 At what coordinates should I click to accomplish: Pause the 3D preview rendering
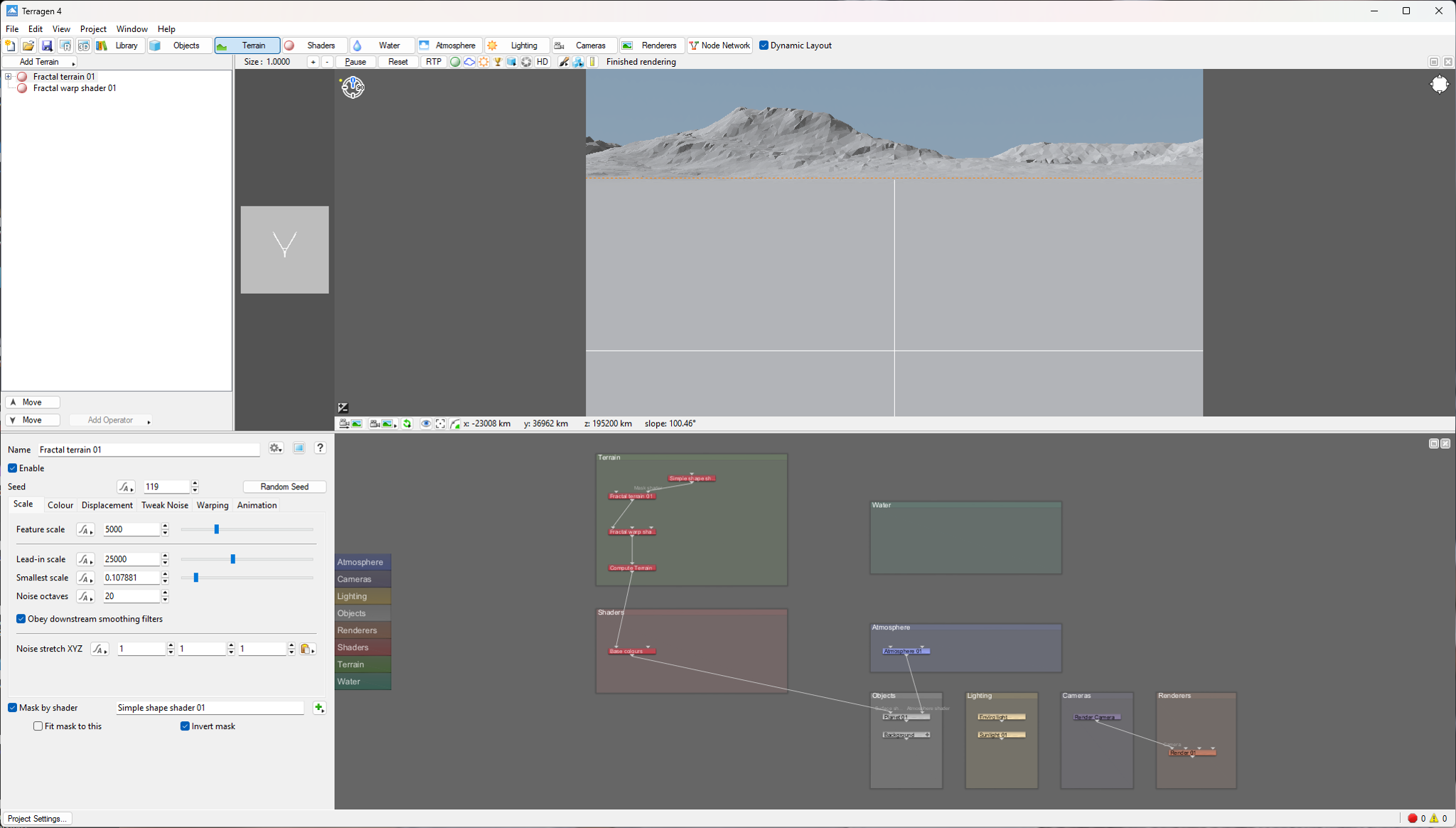[355, 62]
